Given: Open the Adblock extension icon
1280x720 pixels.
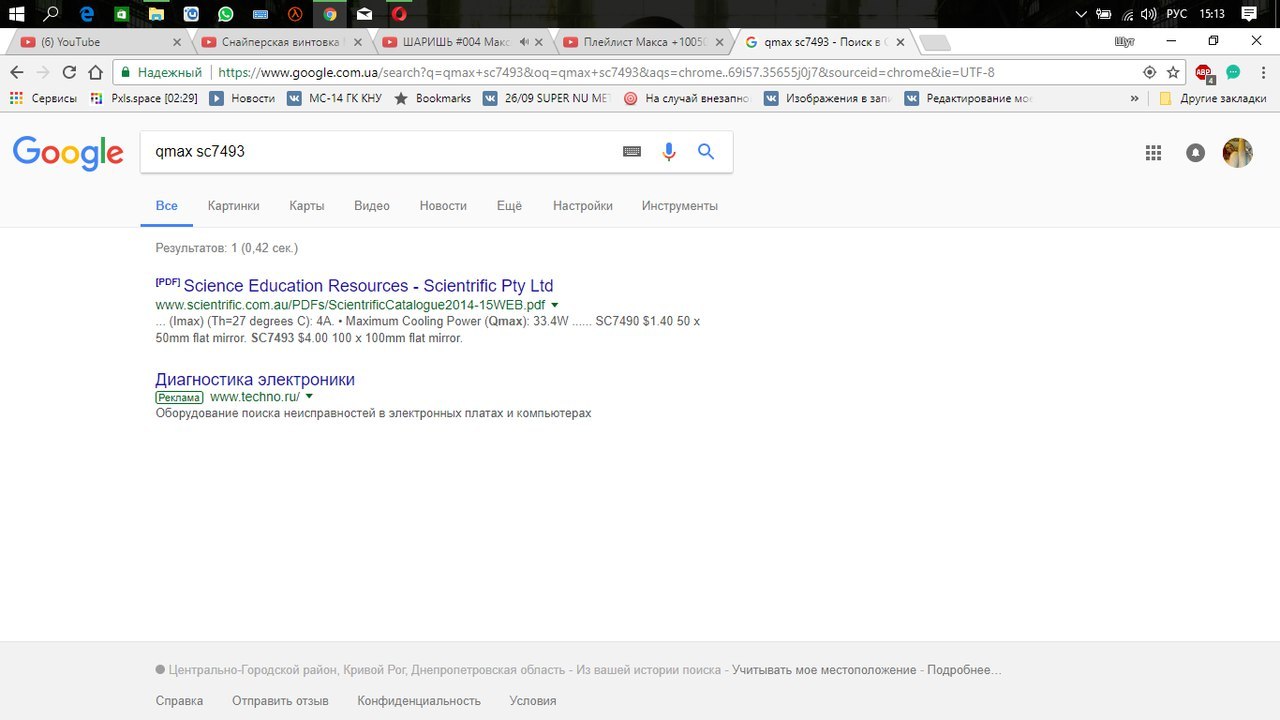Looking at the screenshot, I should 1204,72.
